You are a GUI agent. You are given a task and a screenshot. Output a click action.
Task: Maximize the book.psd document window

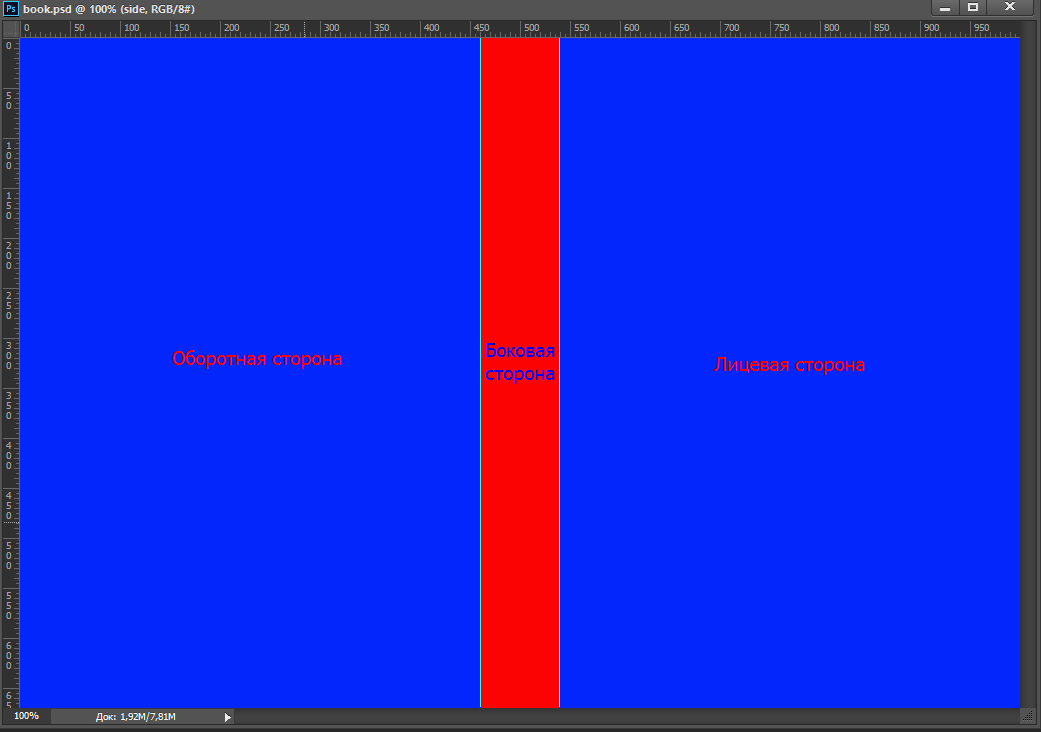(973, 8)
